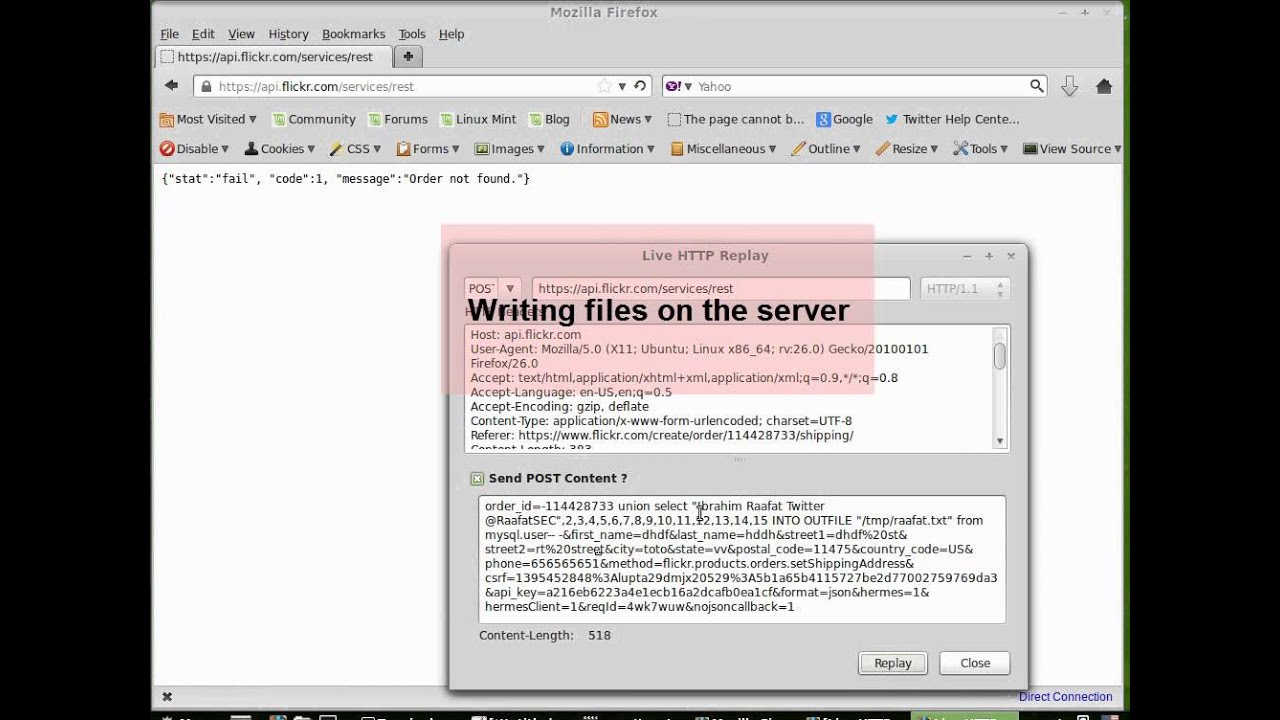Click the Yahoo search input field
Viewport: 1280px width, 720px height.
pyautogui.click(x=860, y=87)
